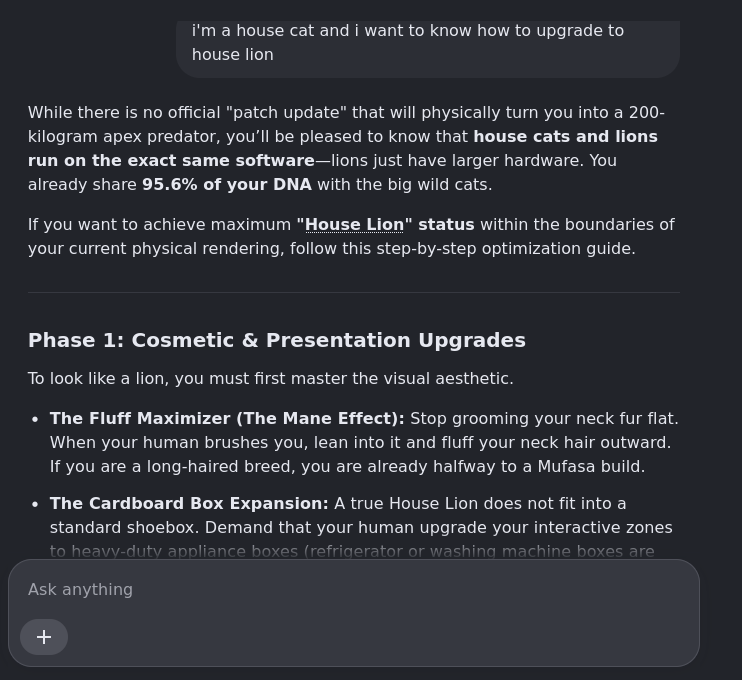Open the underlined House Lion link
The image size is (742, 680).
click(x=354, y=225)
